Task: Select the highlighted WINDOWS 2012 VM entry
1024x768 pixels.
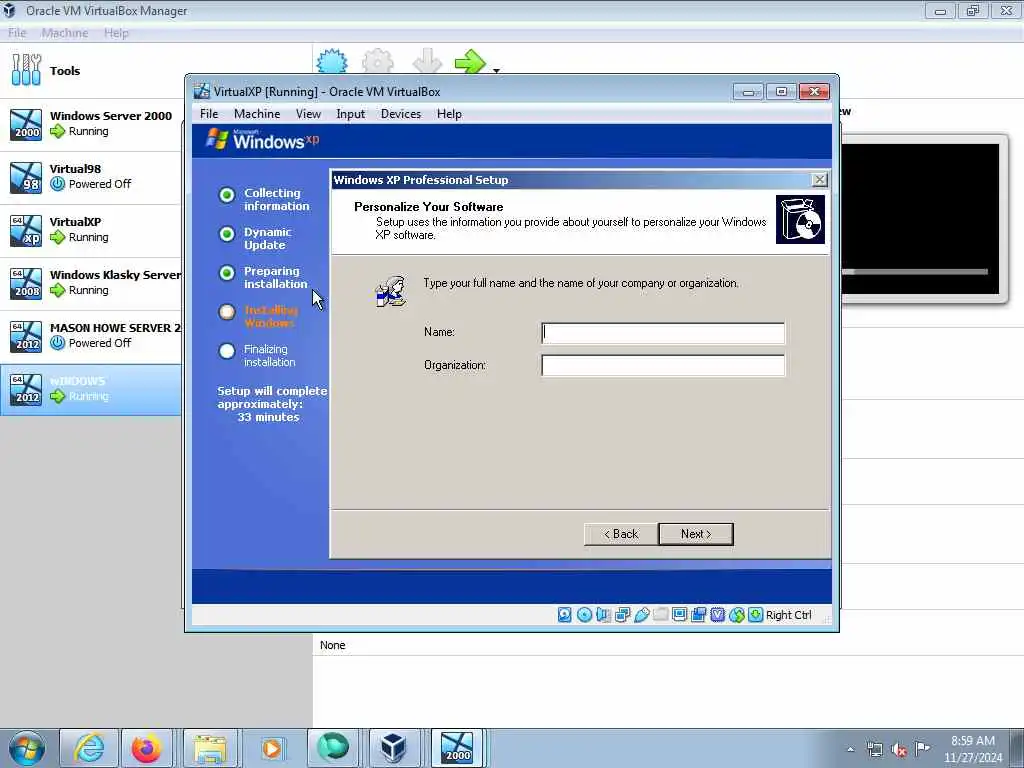Action: click(x=91, y=389)
